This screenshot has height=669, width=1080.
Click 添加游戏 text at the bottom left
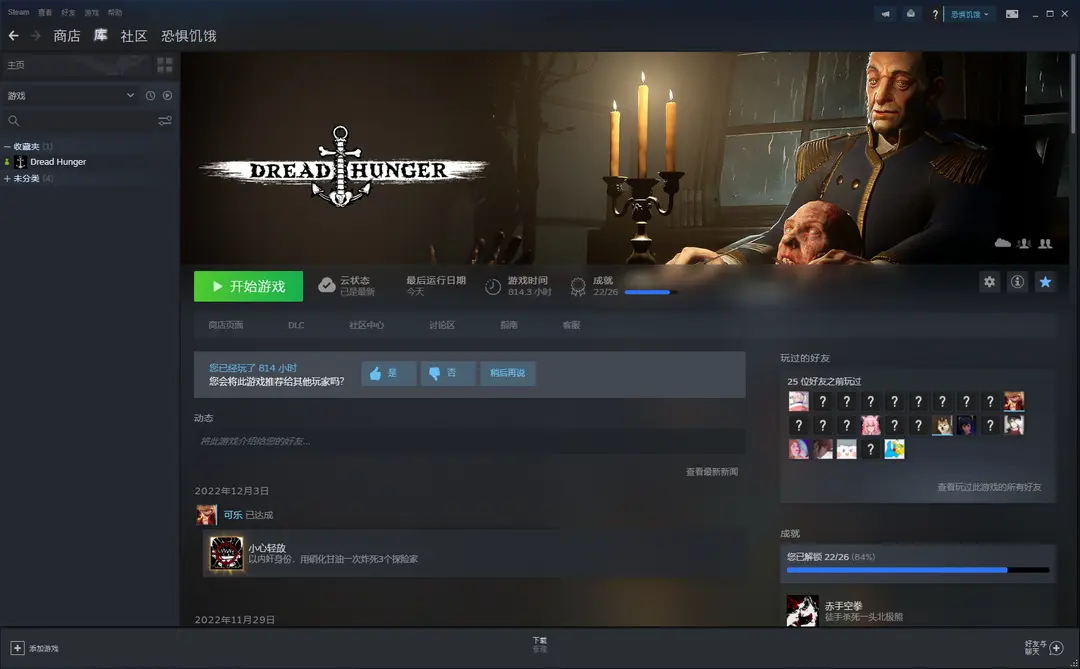pyautogui.click(x=43, y=648)
